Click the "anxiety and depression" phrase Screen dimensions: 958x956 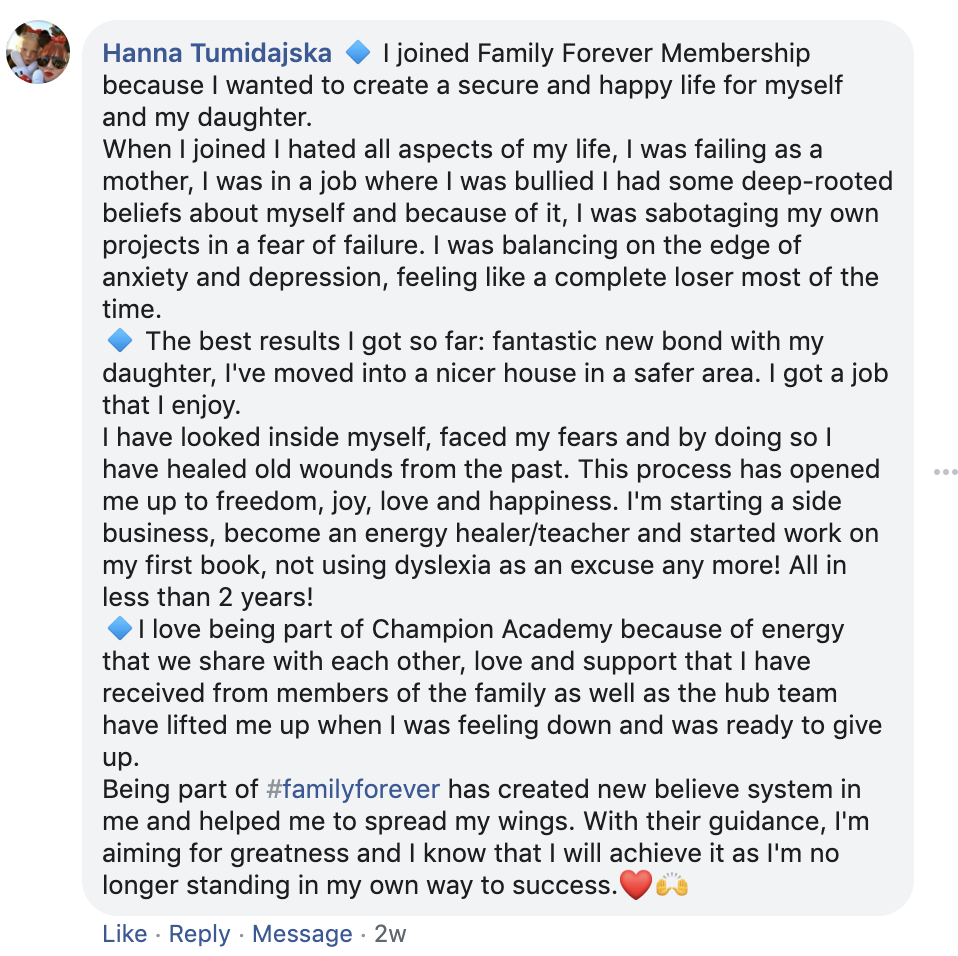246,277
